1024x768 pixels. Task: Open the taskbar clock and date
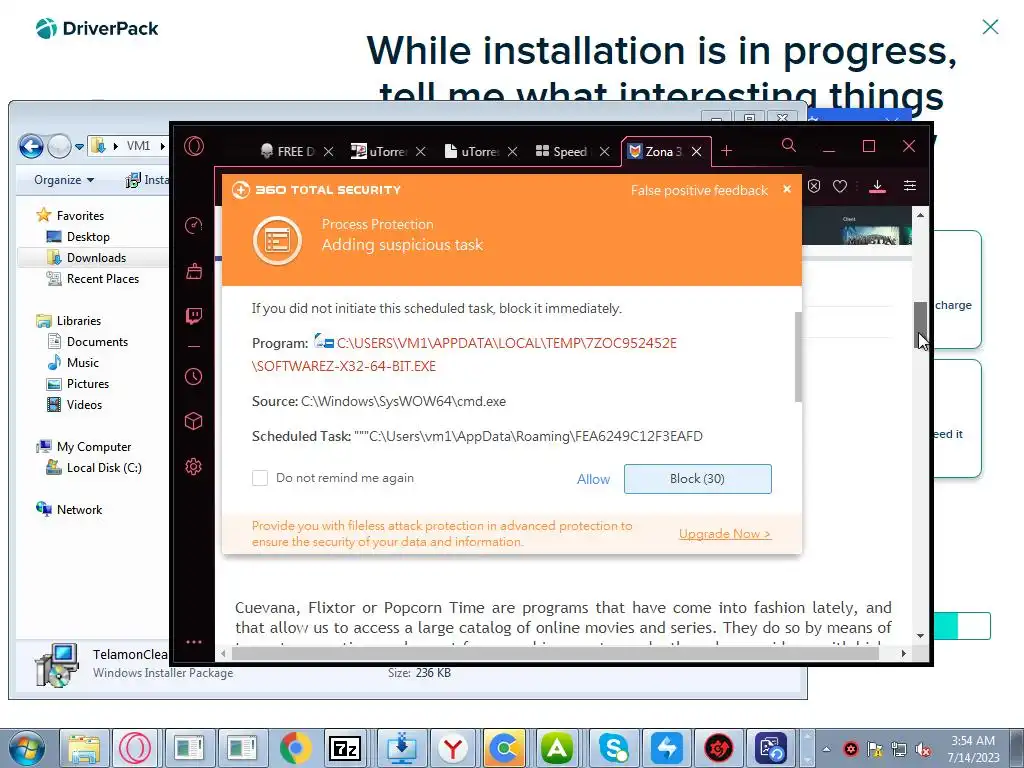click(974, 748)
